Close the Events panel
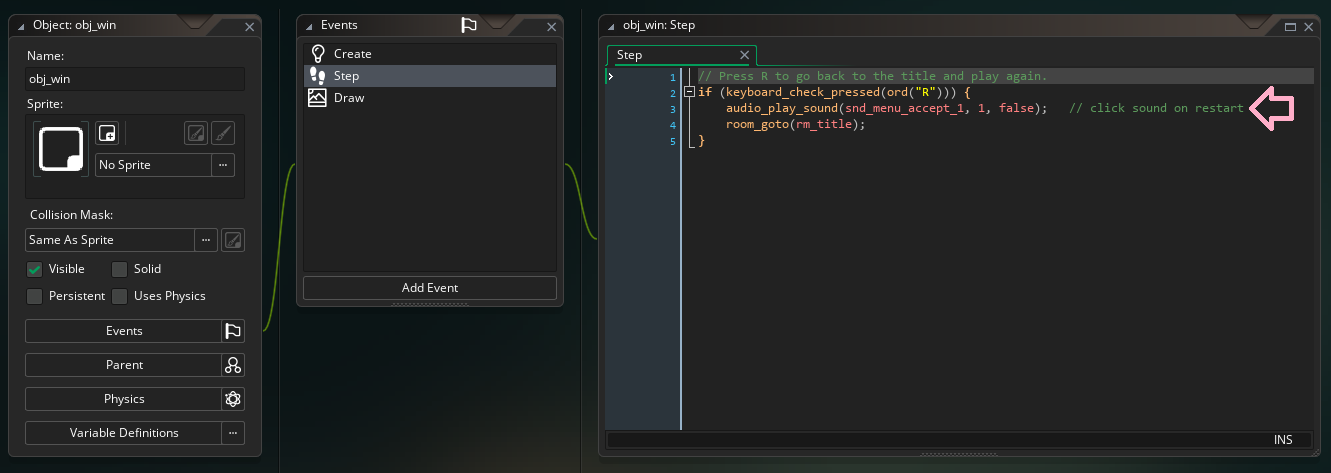This screenshot has width=1331, height=473. click(551, 27)
